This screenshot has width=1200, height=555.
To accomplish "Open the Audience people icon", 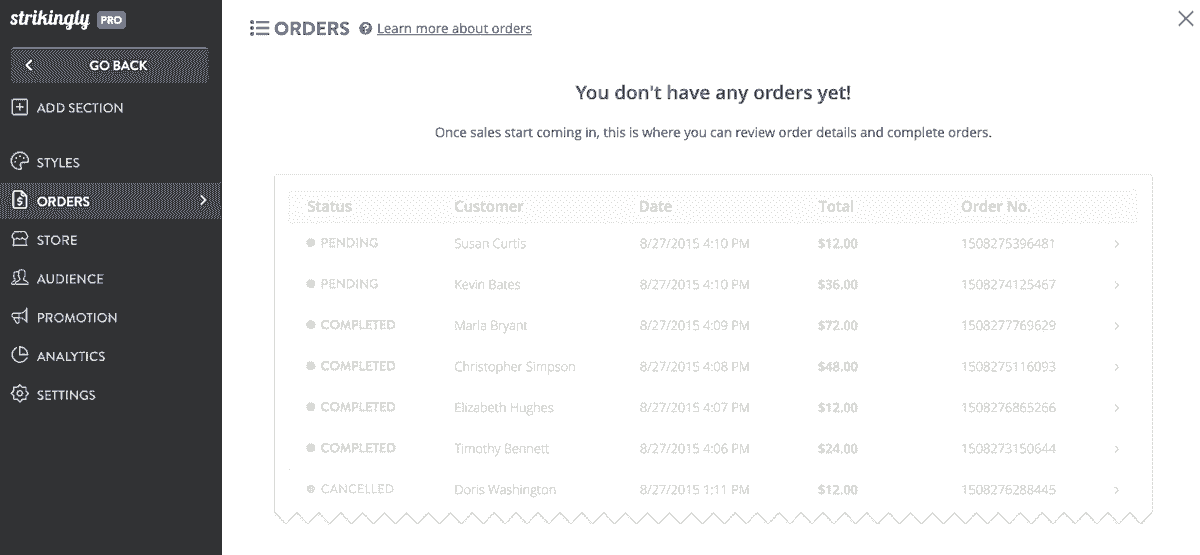I will (x=19, y=278).
